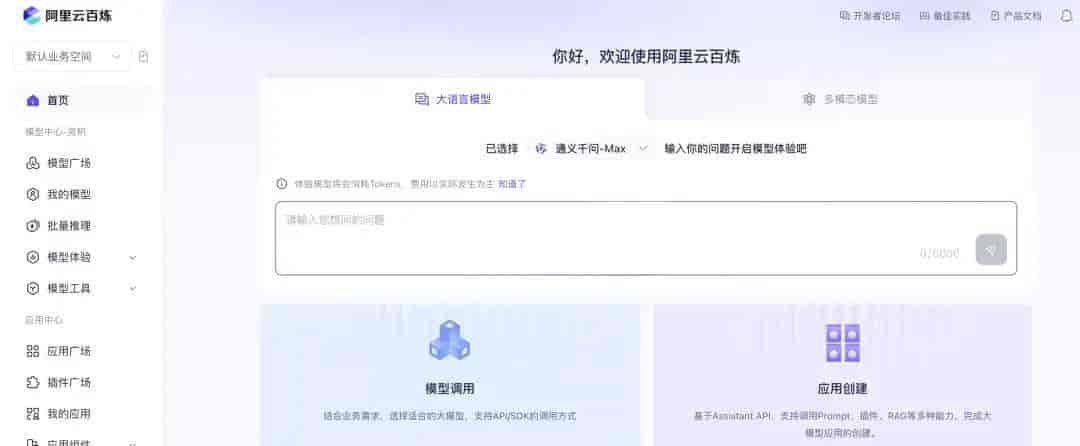The image size is (1080, 446).
Task: Expand the 模型工具 submenu chevron
Action: click(x=133, y=288)
